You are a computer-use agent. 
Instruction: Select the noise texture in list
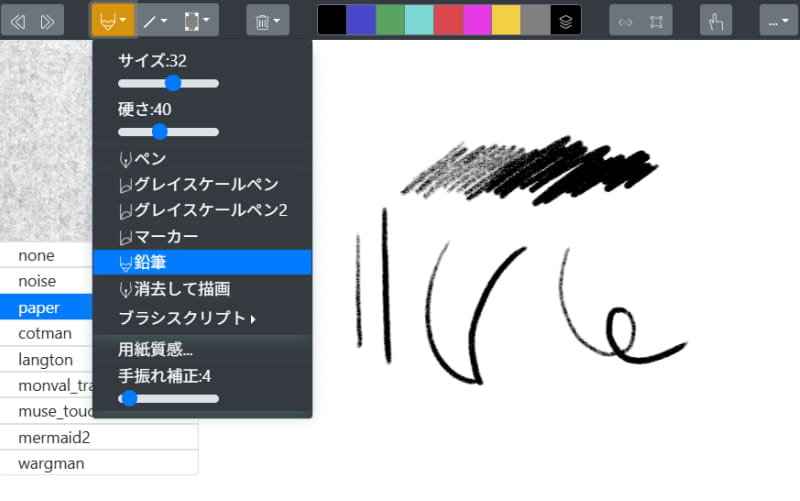click(46, 281)
